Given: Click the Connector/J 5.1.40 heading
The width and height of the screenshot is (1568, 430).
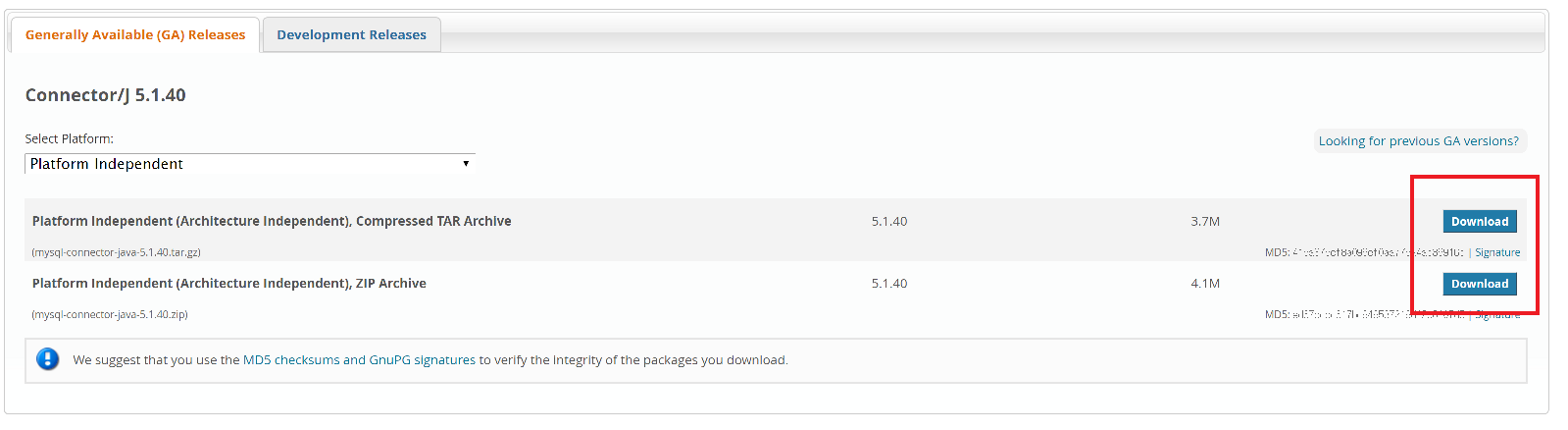Looking at the screenshot, I should click(105, 95).
